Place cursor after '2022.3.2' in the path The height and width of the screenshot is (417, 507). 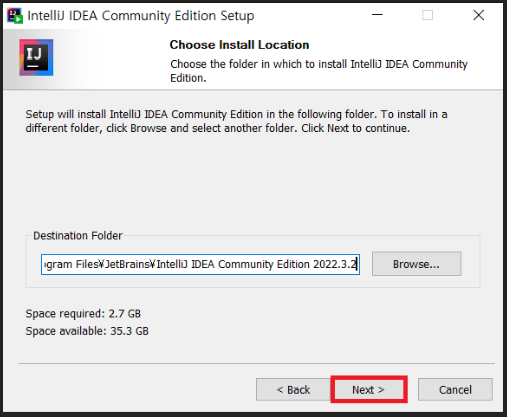coord(357,264)
